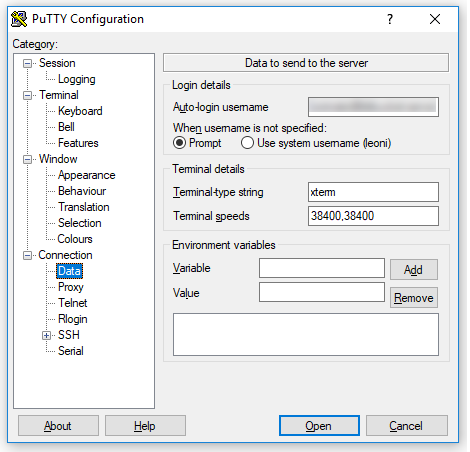Image resolution: width=470 pixels, height=452 pixels.
Task: Expand the SSH tree node
Action: tap(46, 335)
